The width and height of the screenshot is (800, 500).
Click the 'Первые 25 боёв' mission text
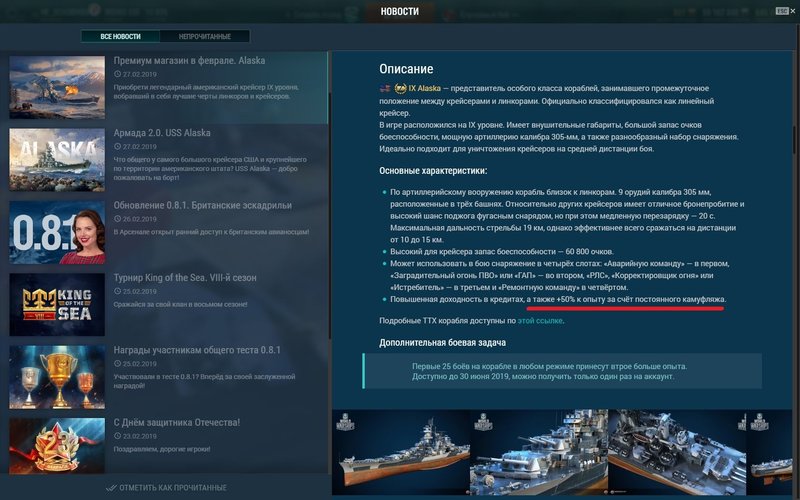point(549,371)
